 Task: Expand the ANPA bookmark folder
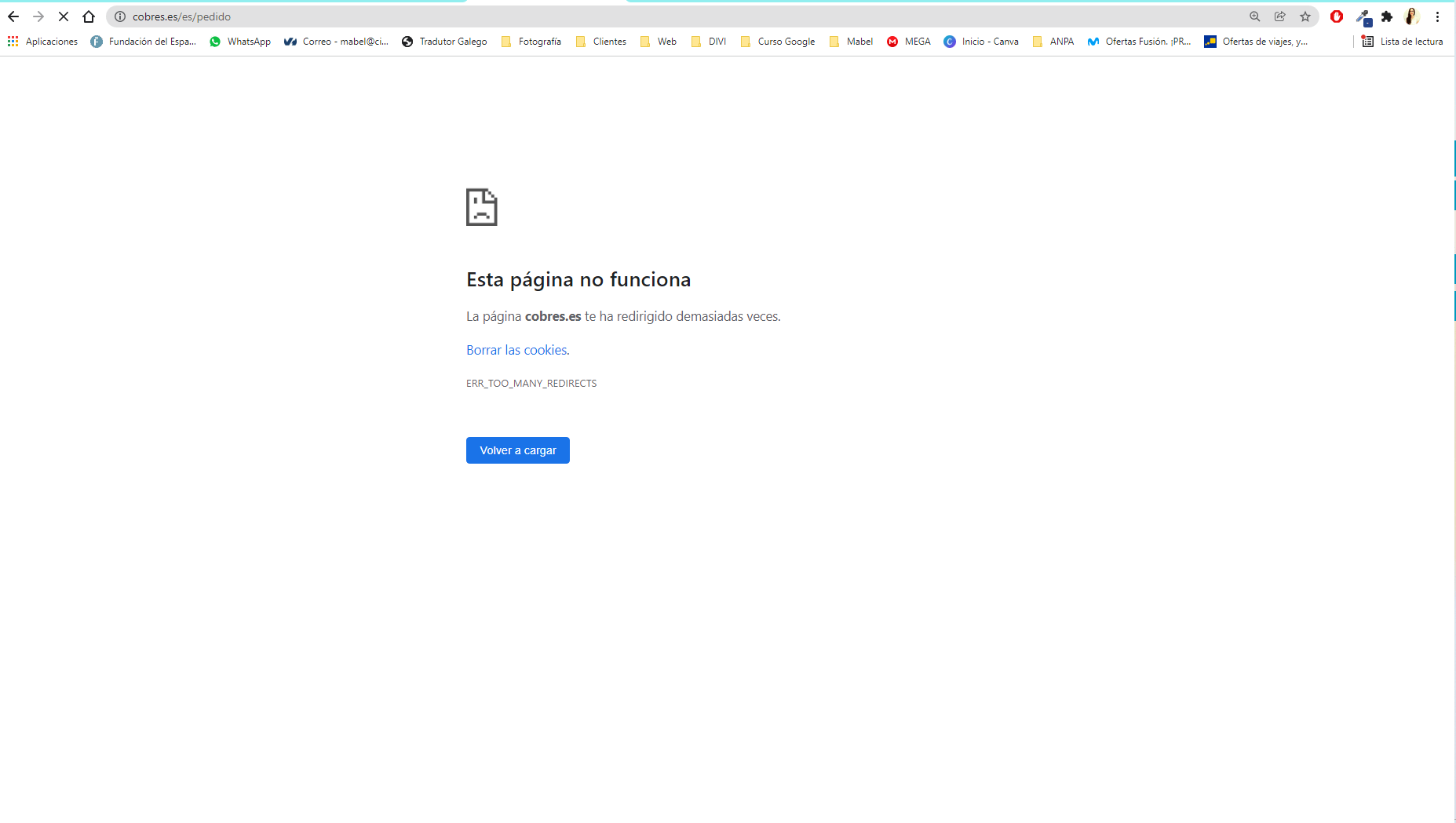coord(1053,42)
